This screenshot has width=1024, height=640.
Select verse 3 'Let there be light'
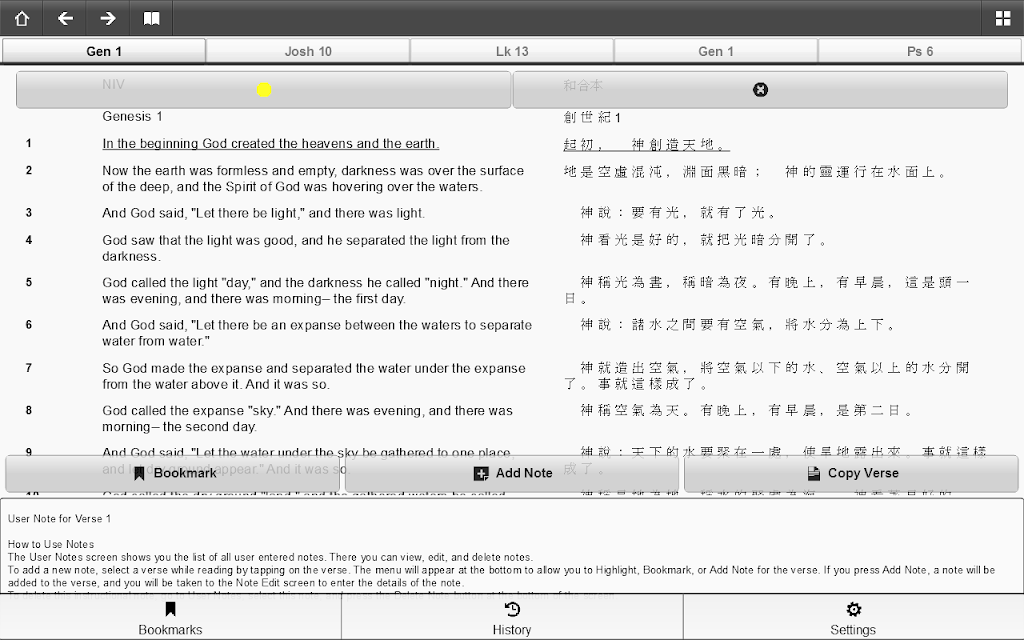263,213
